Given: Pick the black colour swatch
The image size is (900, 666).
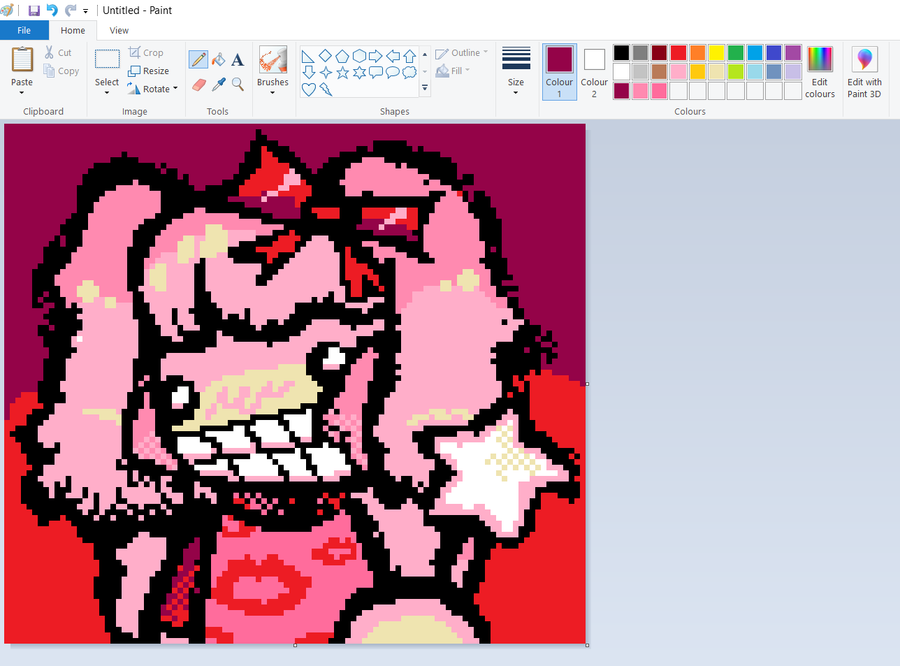Looking at the screenshot, I should [621, 53].
